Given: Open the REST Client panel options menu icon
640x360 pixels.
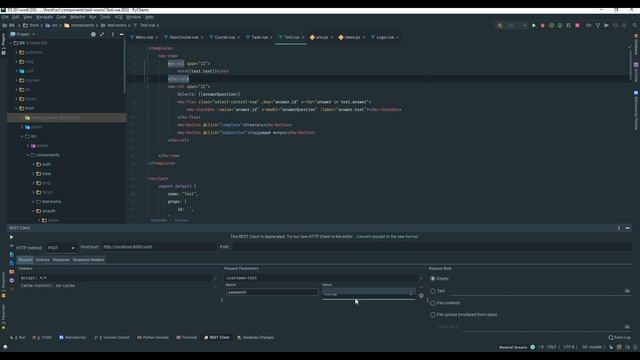Looking at the screenshot, I should 619,228.
